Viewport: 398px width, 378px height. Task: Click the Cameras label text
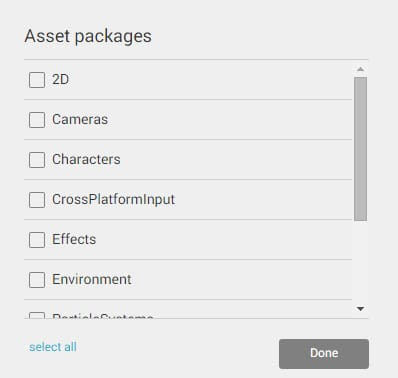click(80, 120)
